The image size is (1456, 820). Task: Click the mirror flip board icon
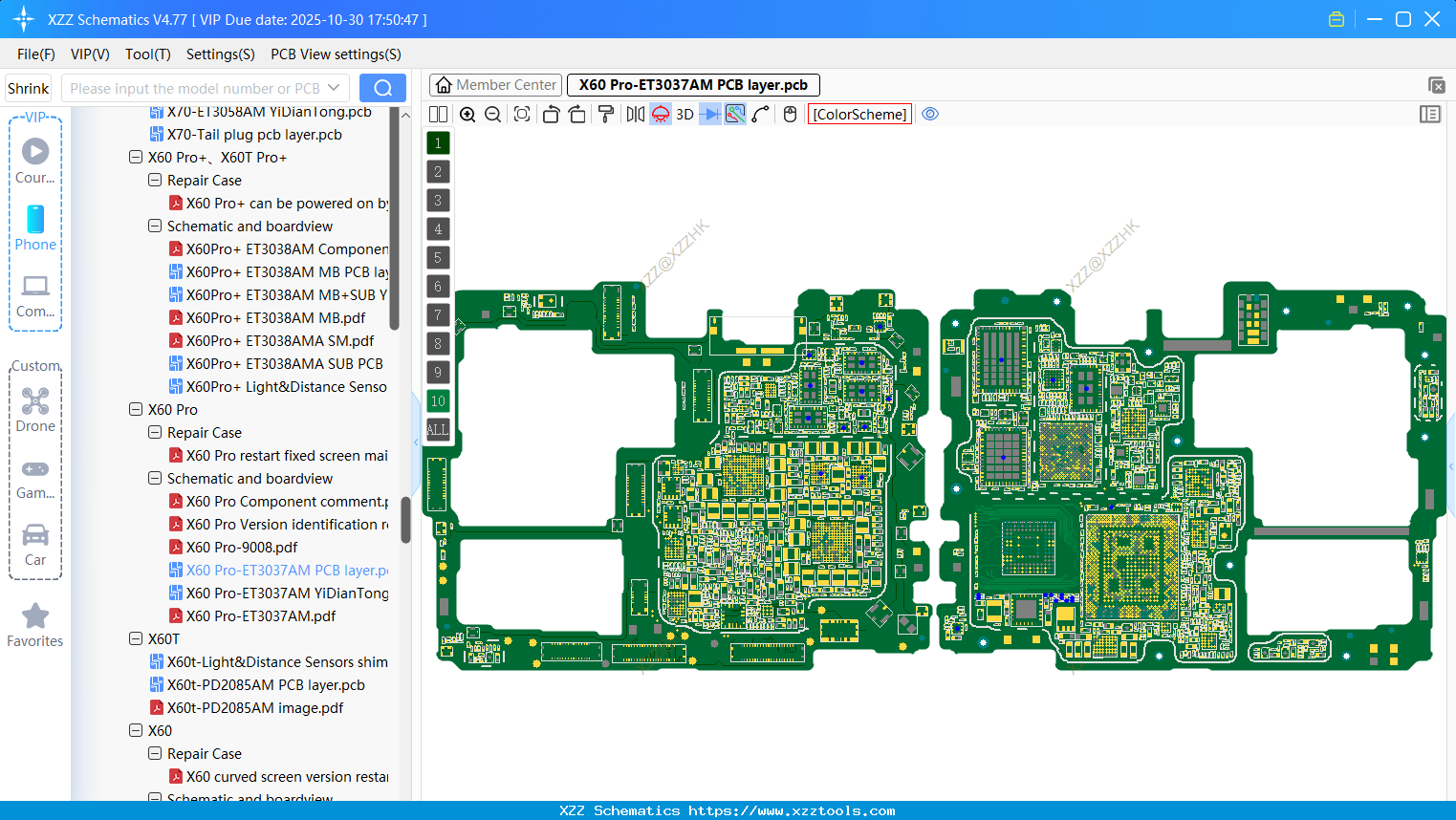coord(634,114)
